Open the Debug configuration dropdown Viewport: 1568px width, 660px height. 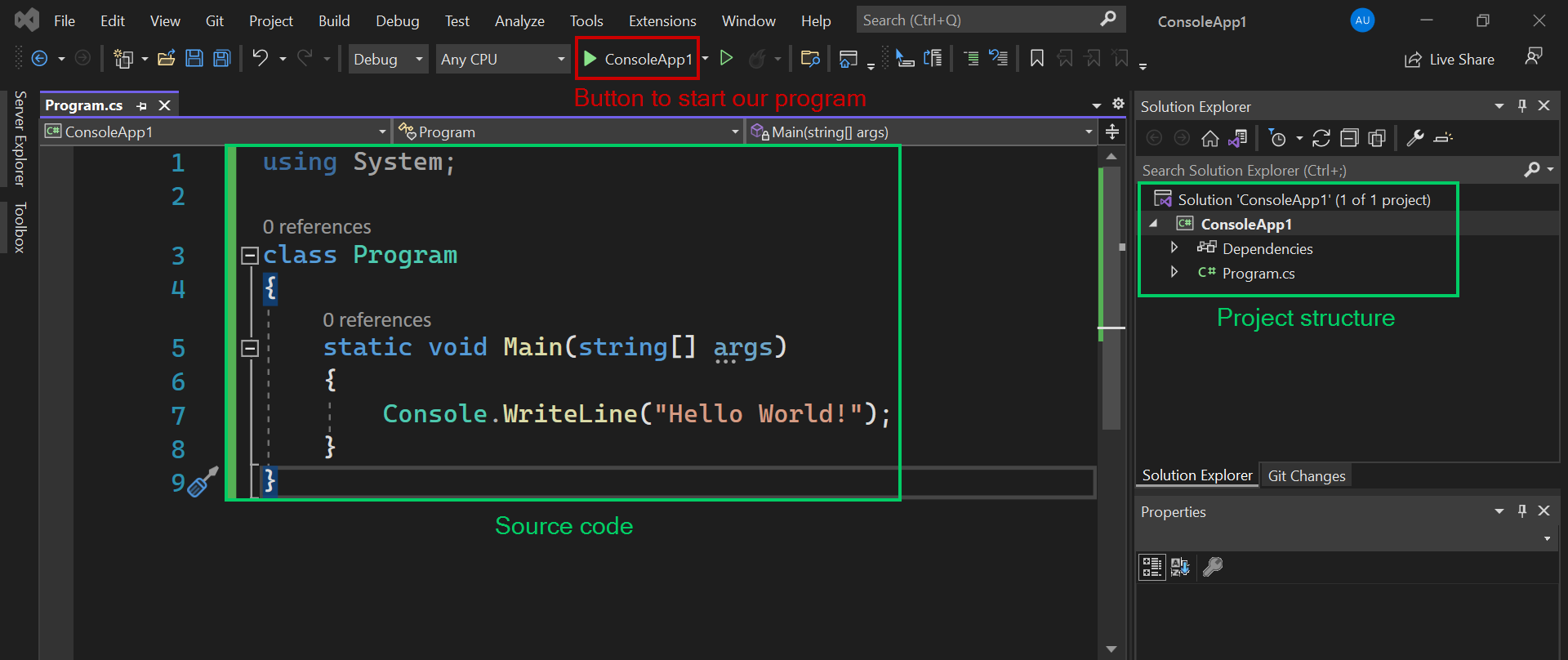(x=388, y=59)
